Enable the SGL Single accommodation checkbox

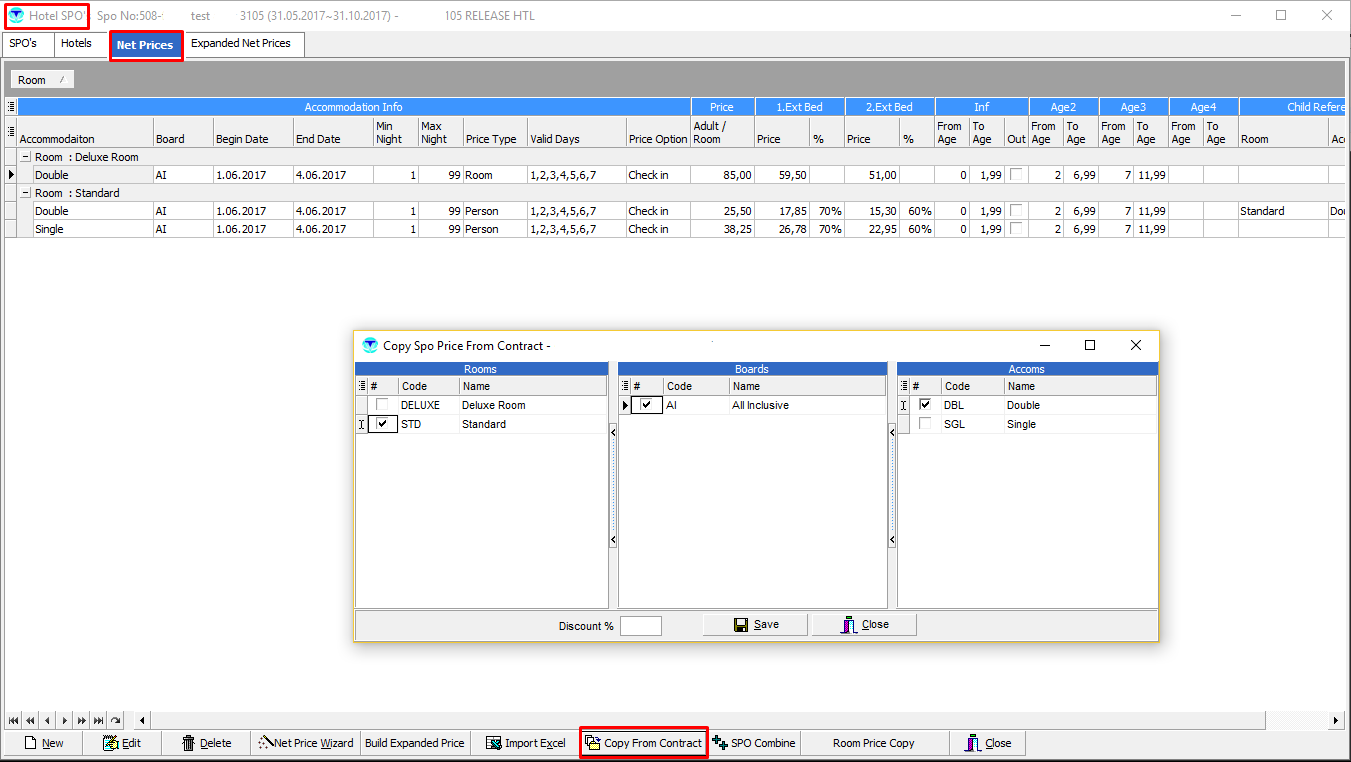tap(925, 424)
